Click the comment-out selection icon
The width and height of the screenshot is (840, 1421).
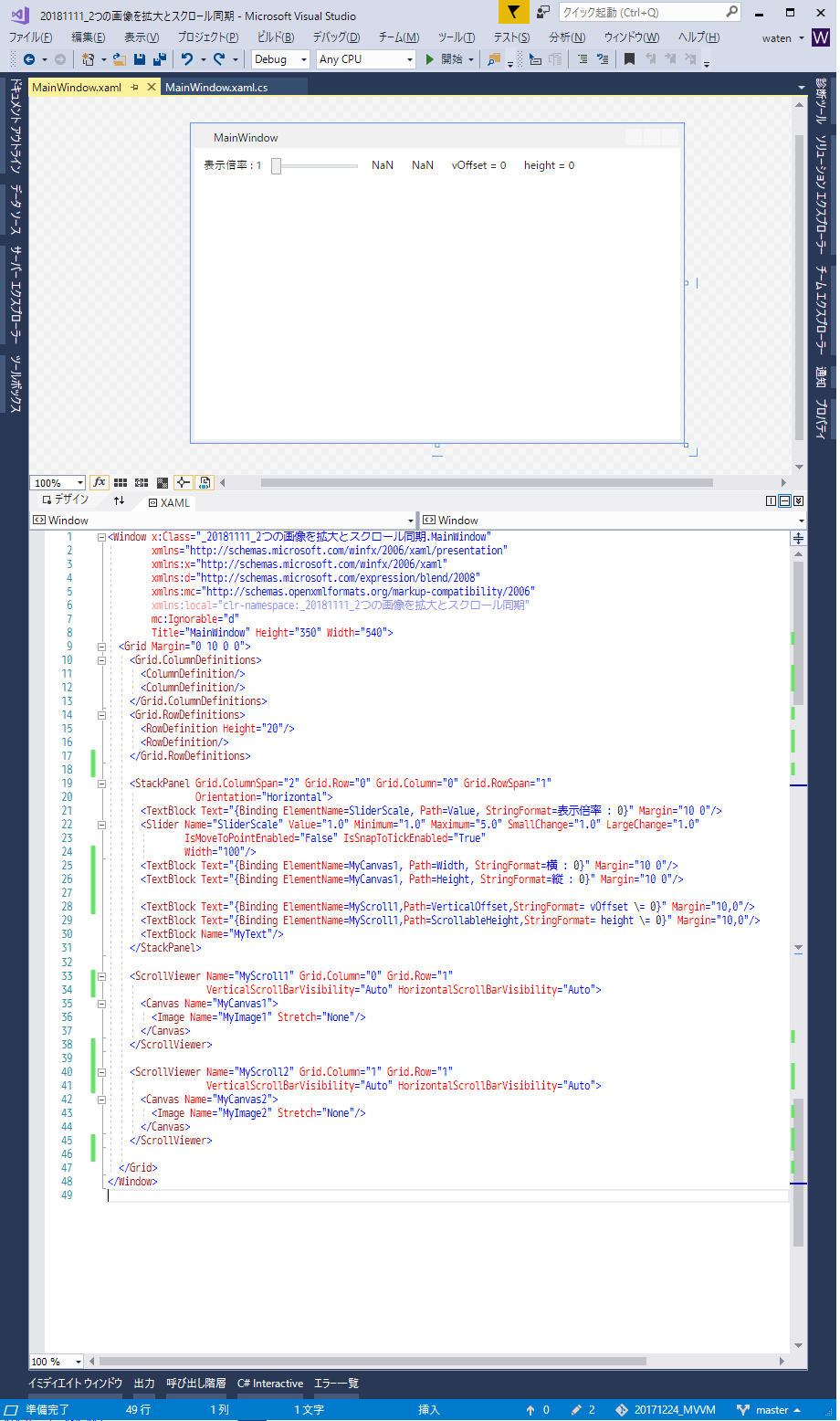(x=583, y=59)
